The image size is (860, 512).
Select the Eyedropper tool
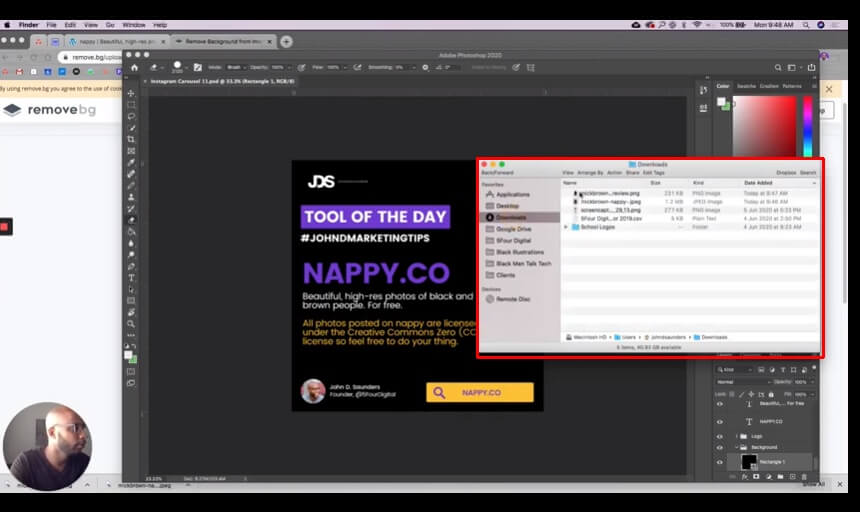(x=131, y=162)
